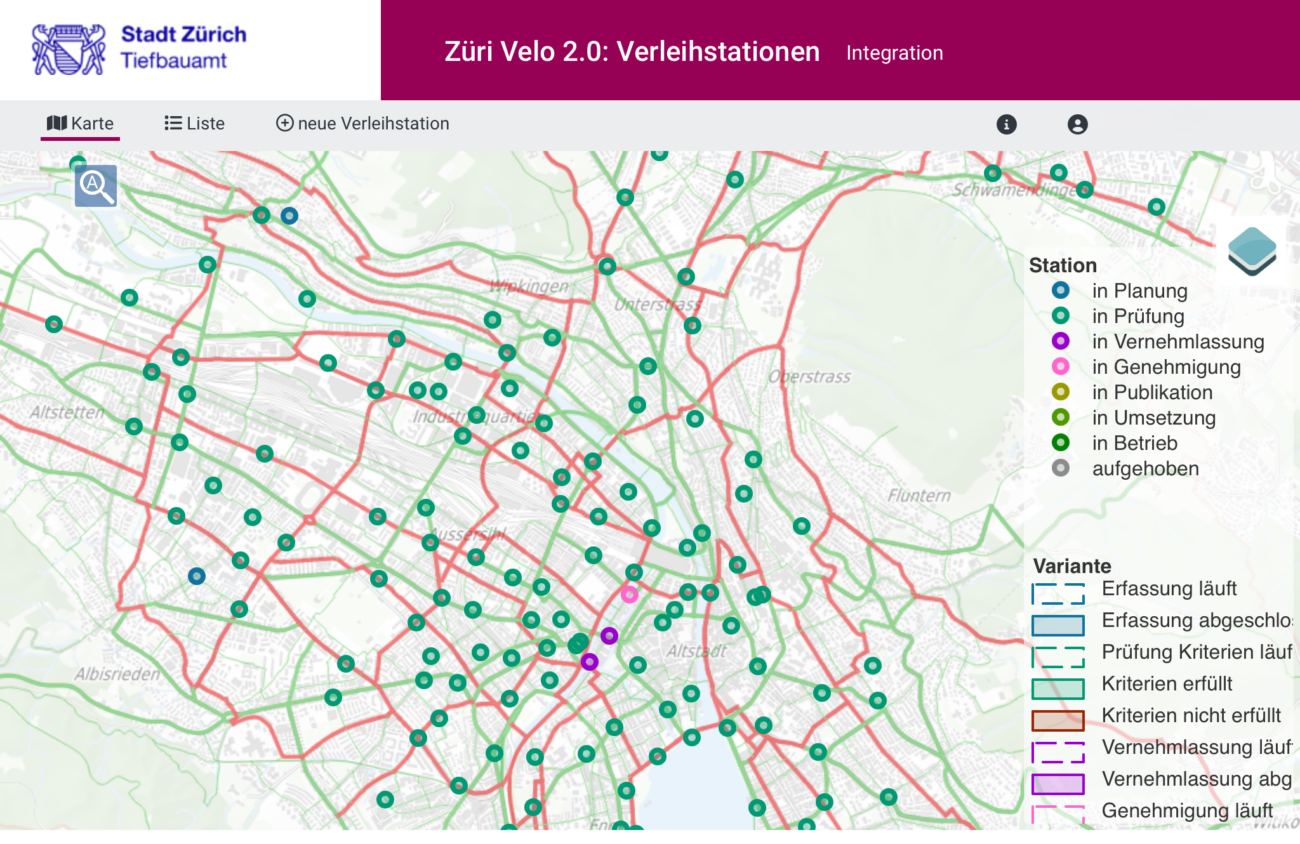Click the 'in Publikation' legend swatch

[x=1061, y=392]
